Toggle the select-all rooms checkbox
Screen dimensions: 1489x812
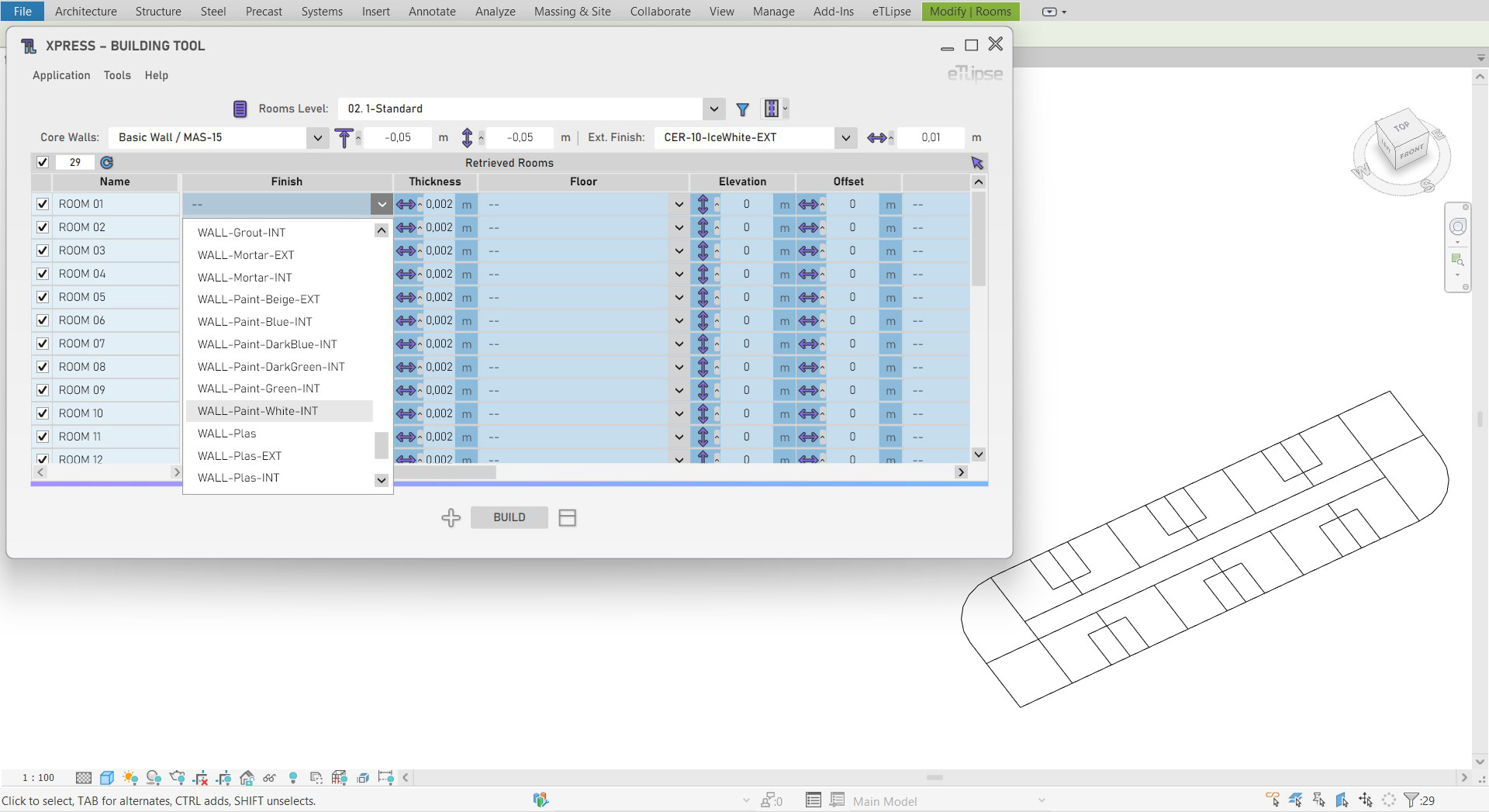43,163
